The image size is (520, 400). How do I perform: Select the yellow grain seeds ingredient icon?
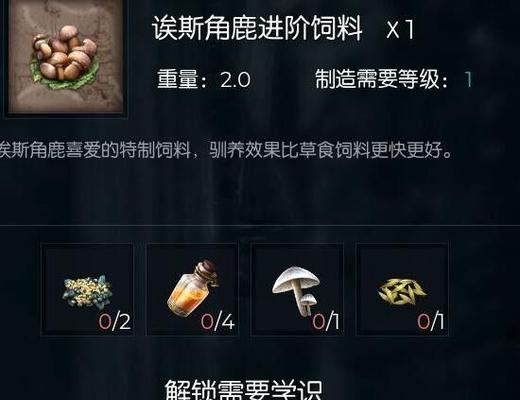tap(402, 291)
